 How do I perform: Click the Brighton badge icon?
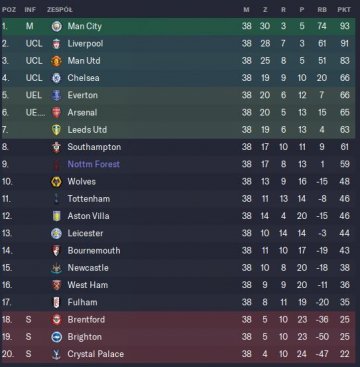(57, 337)
